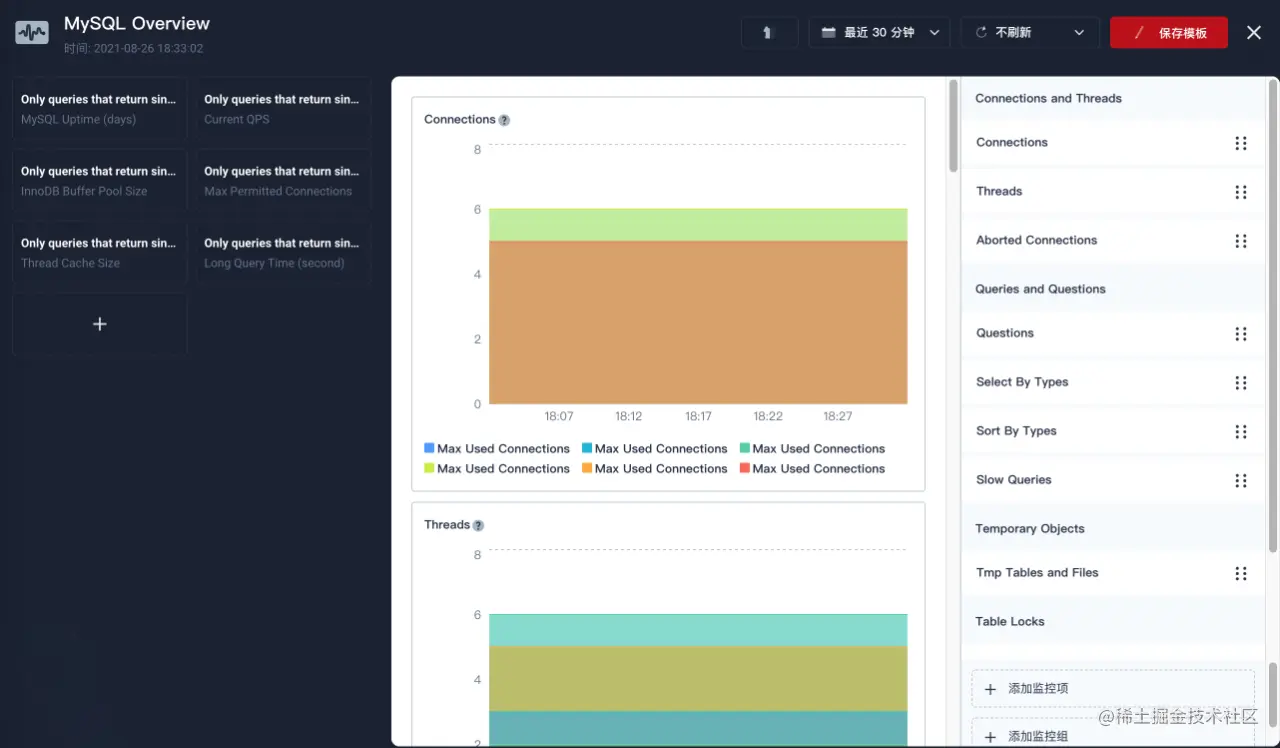Click help icon beside Threads chart title
1280x748 pixels.
pyautogui.click(x=478, y=525)
